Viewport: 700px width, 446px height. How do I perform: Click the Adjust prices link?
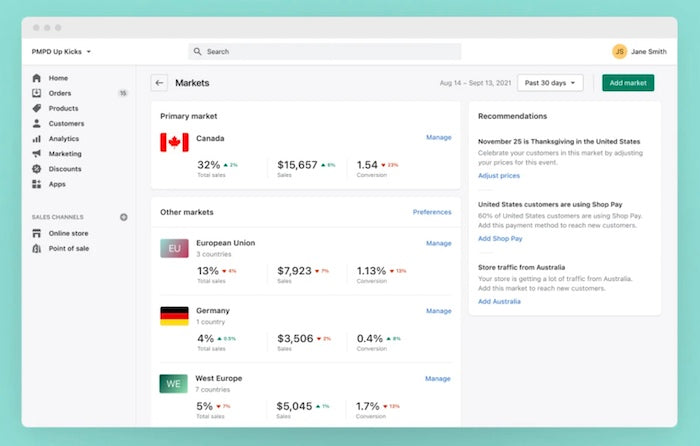click(498, 175)
